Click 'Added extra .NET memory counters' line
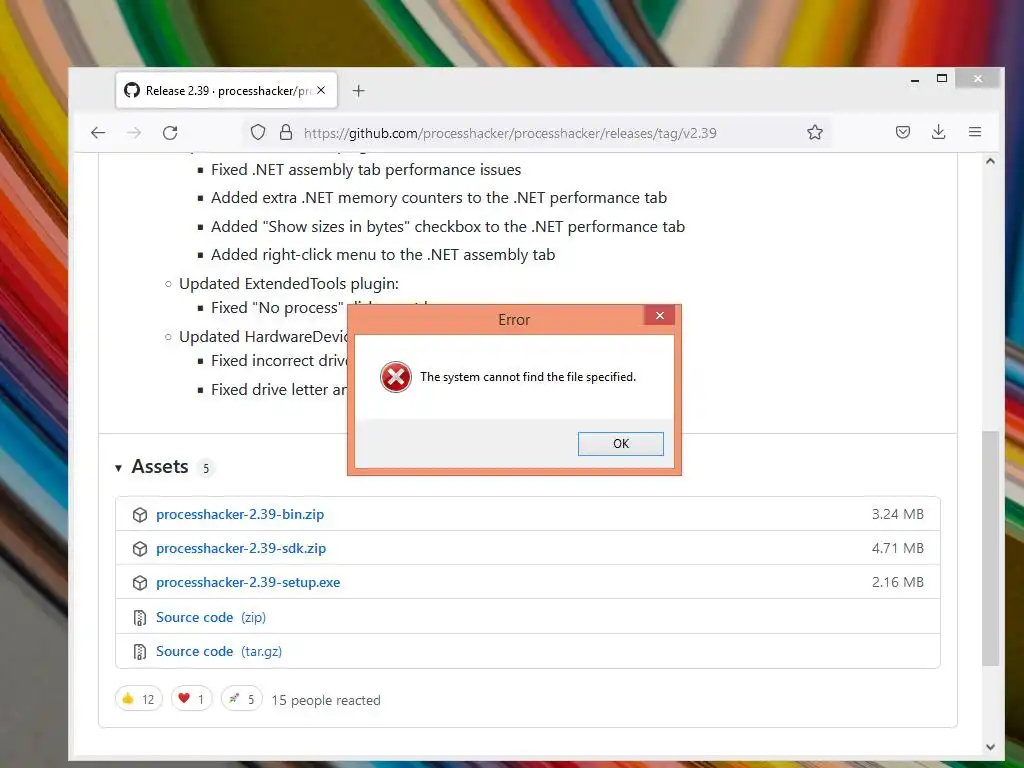This screenshot has width=1024, height=768. 439,198
